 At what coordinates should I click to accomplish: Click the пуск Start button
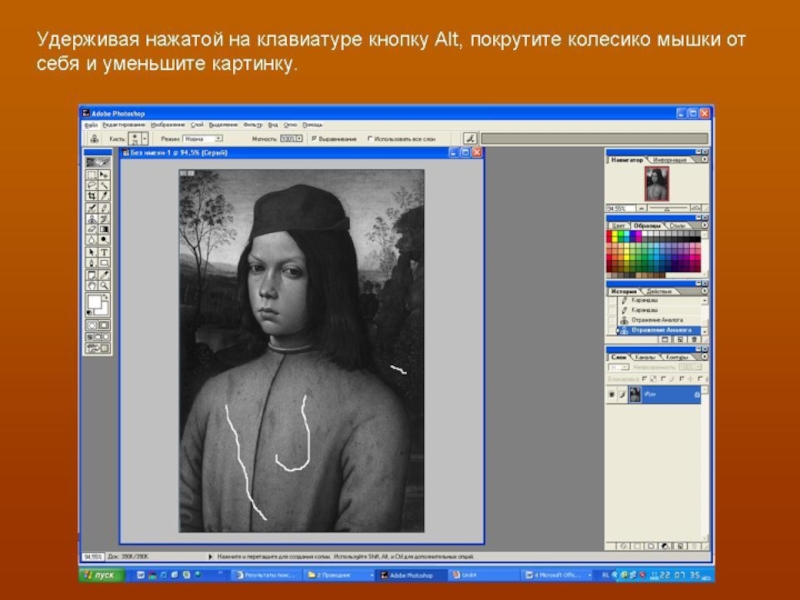tap(102, 575)
